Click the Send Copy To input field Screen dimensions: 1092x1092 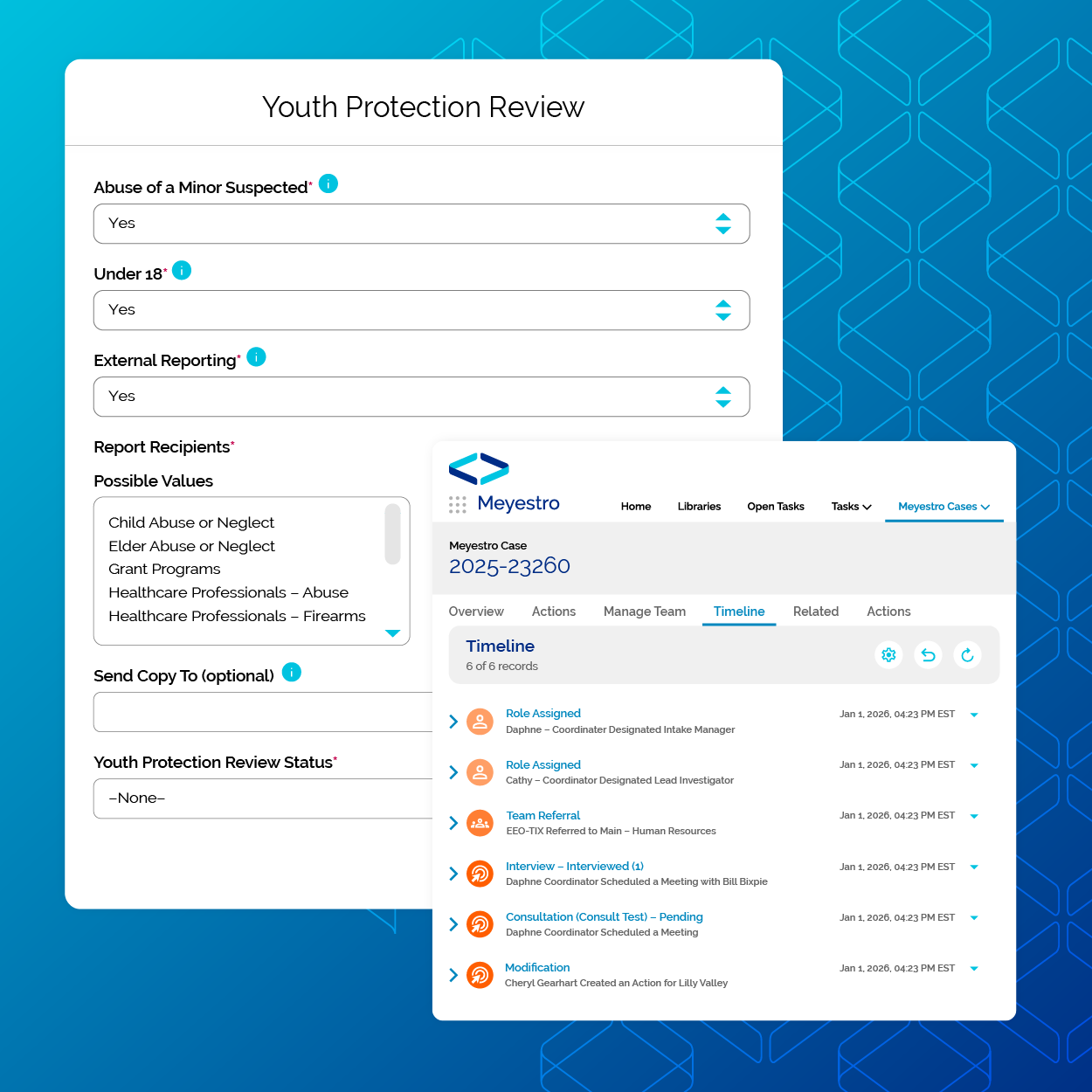(x=263, y=712)
